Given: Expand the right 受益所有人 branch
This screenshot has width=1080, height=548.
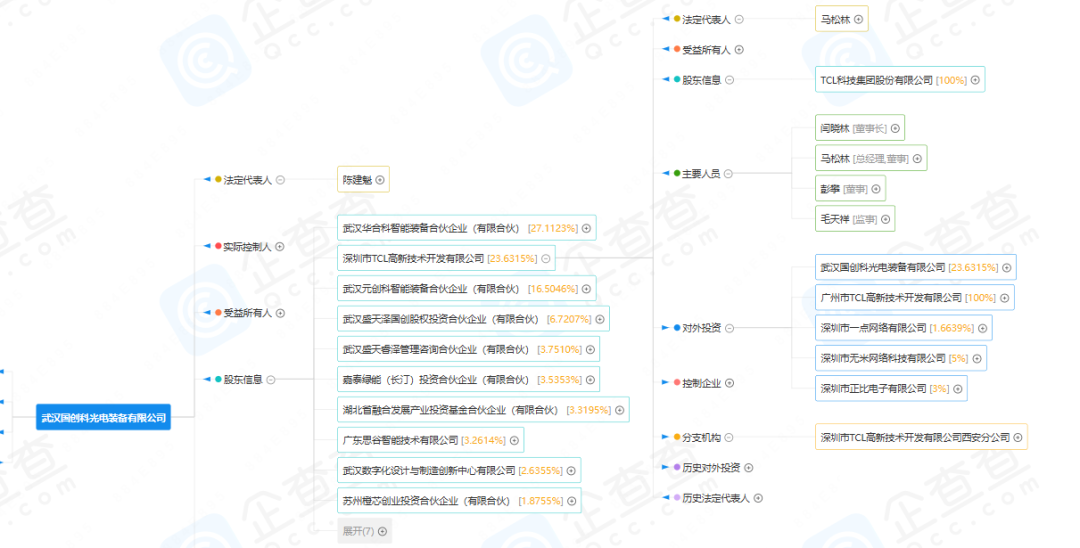Looking at the screenshot, I should [x=739, y=50].
